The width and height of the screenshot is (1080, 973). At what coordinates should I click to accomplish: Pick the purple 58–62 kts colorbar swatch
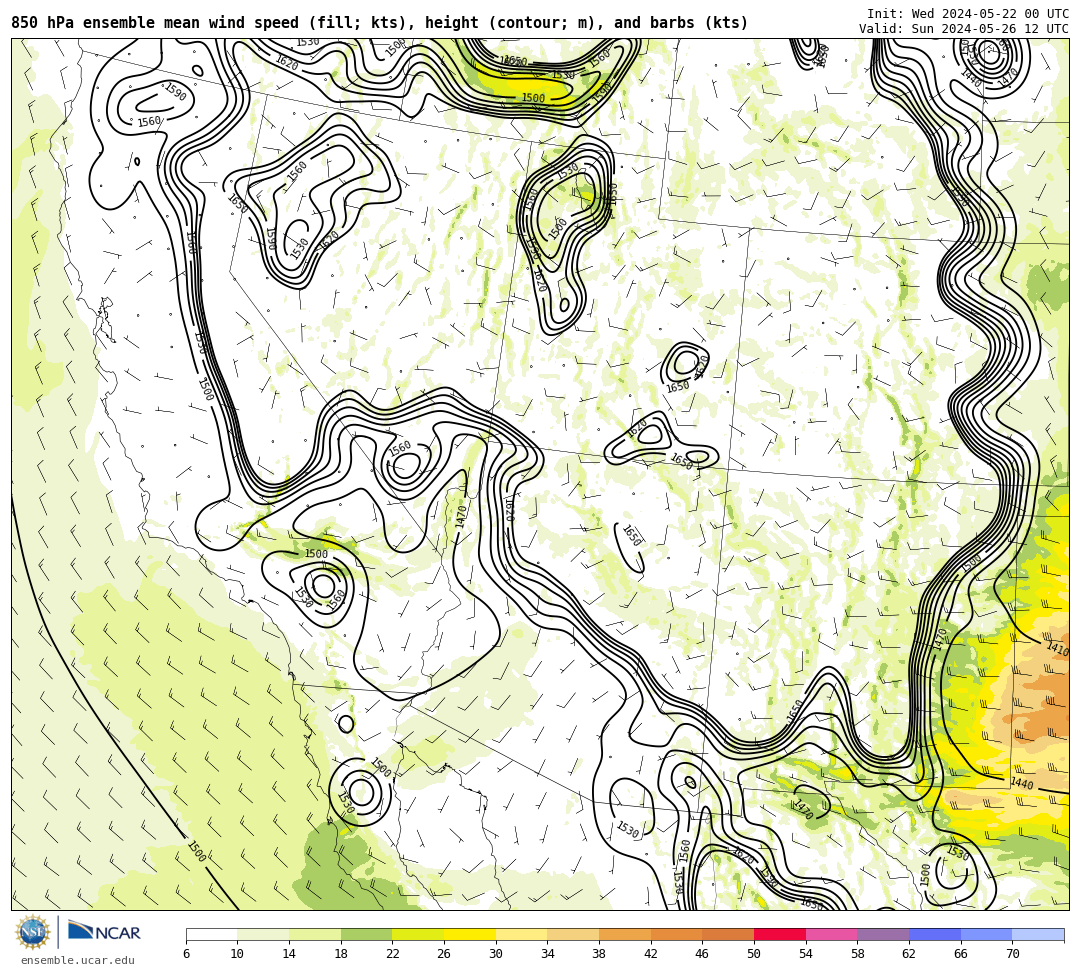pos(883,934)
